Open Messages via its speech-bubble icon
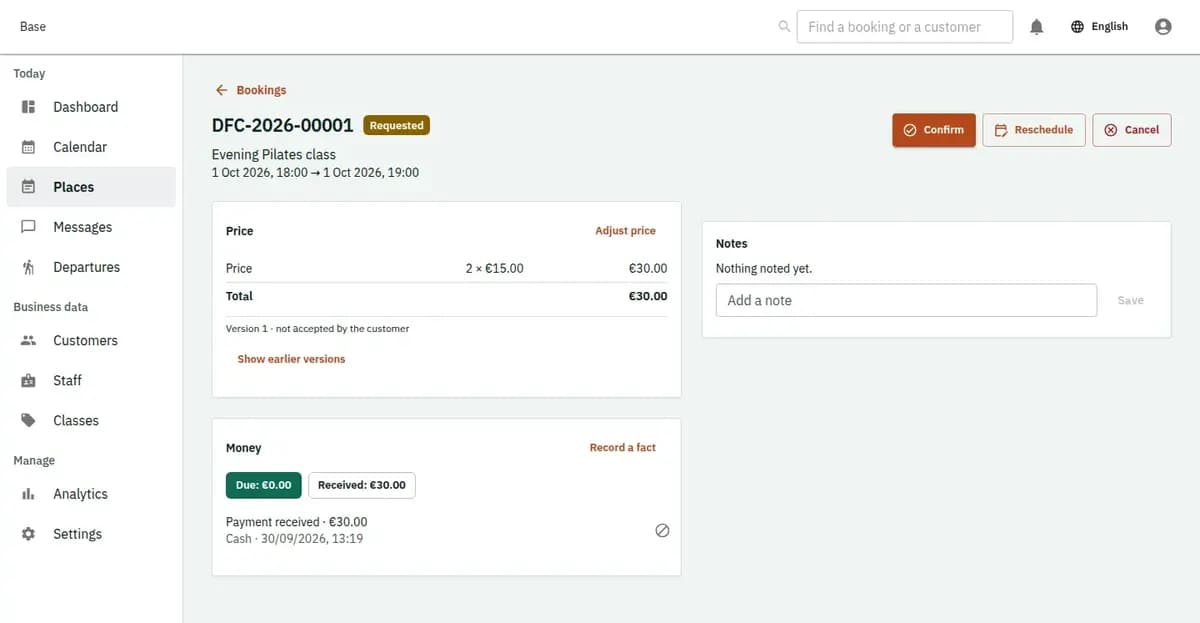 pyautogui.click(x=29, y=227)
